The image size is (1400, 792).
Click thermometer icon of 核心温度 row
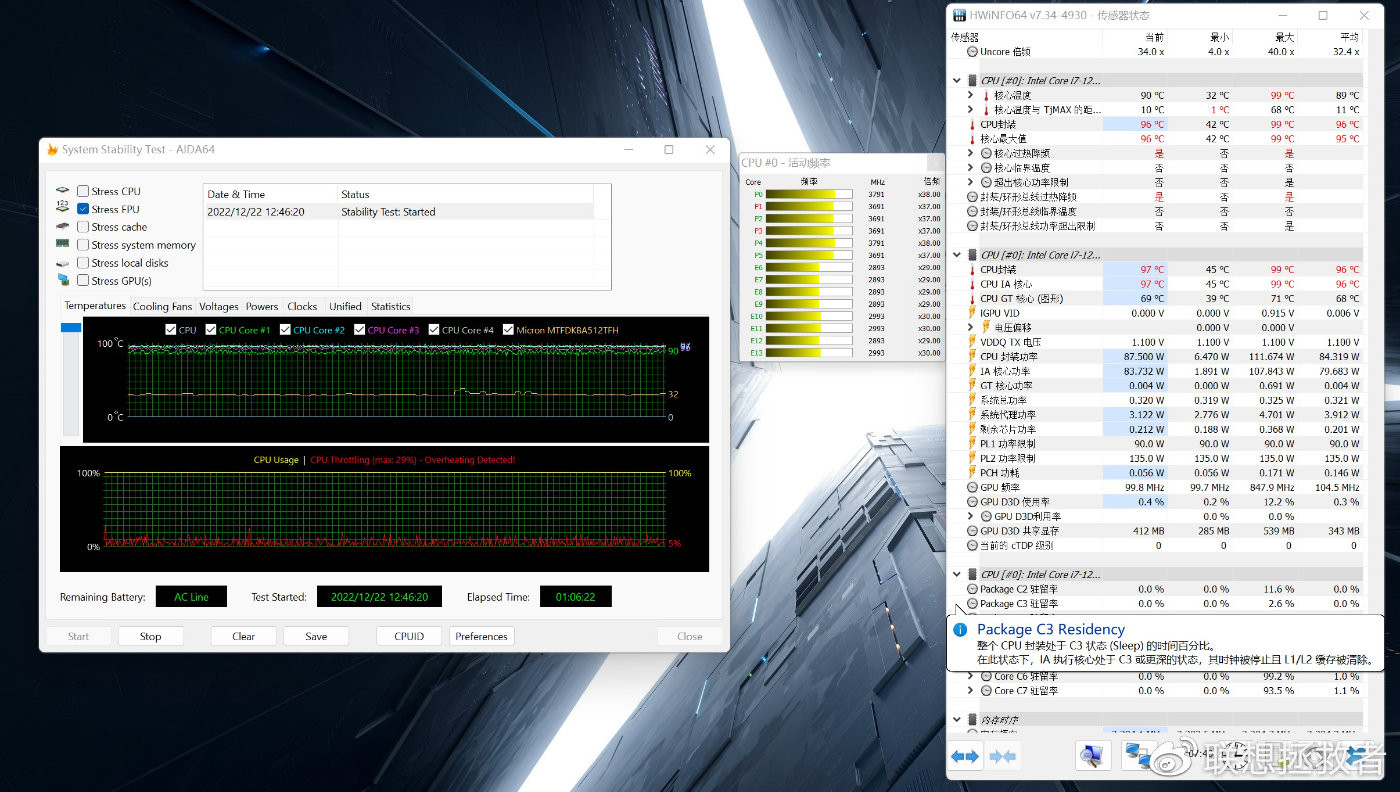(986, 96)
